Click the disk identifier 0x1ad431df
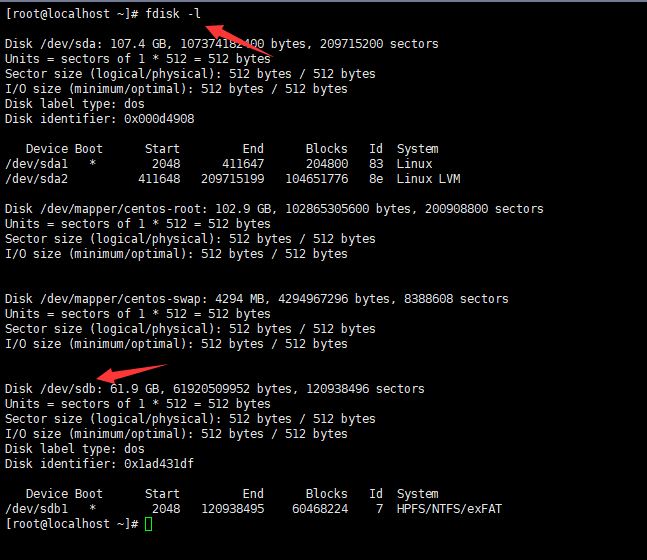Image resolution: width=647 pixels, height=560 pixels. pos(158,464)
